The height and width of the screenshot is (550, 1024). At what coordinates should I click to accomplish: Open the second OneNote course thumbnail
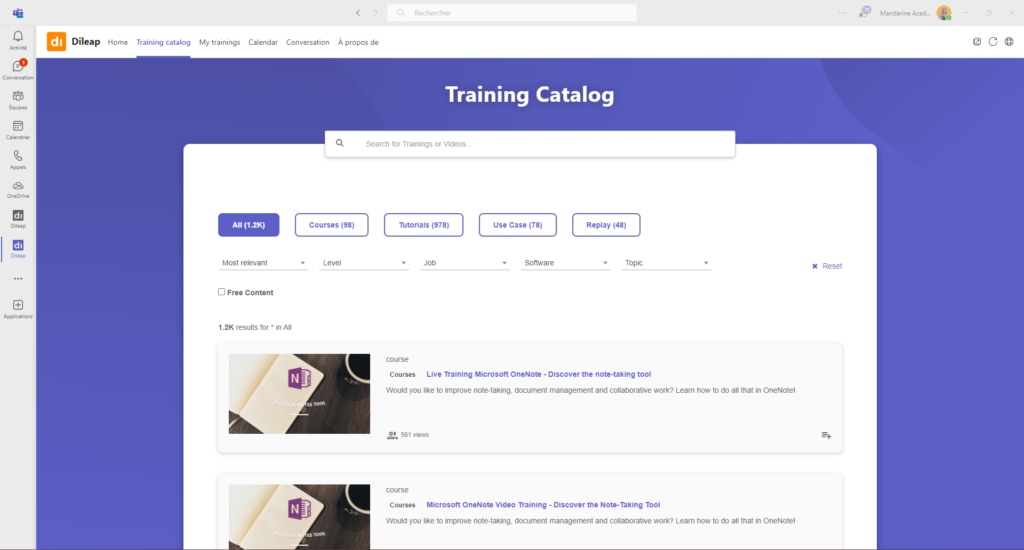pos(299,517)
